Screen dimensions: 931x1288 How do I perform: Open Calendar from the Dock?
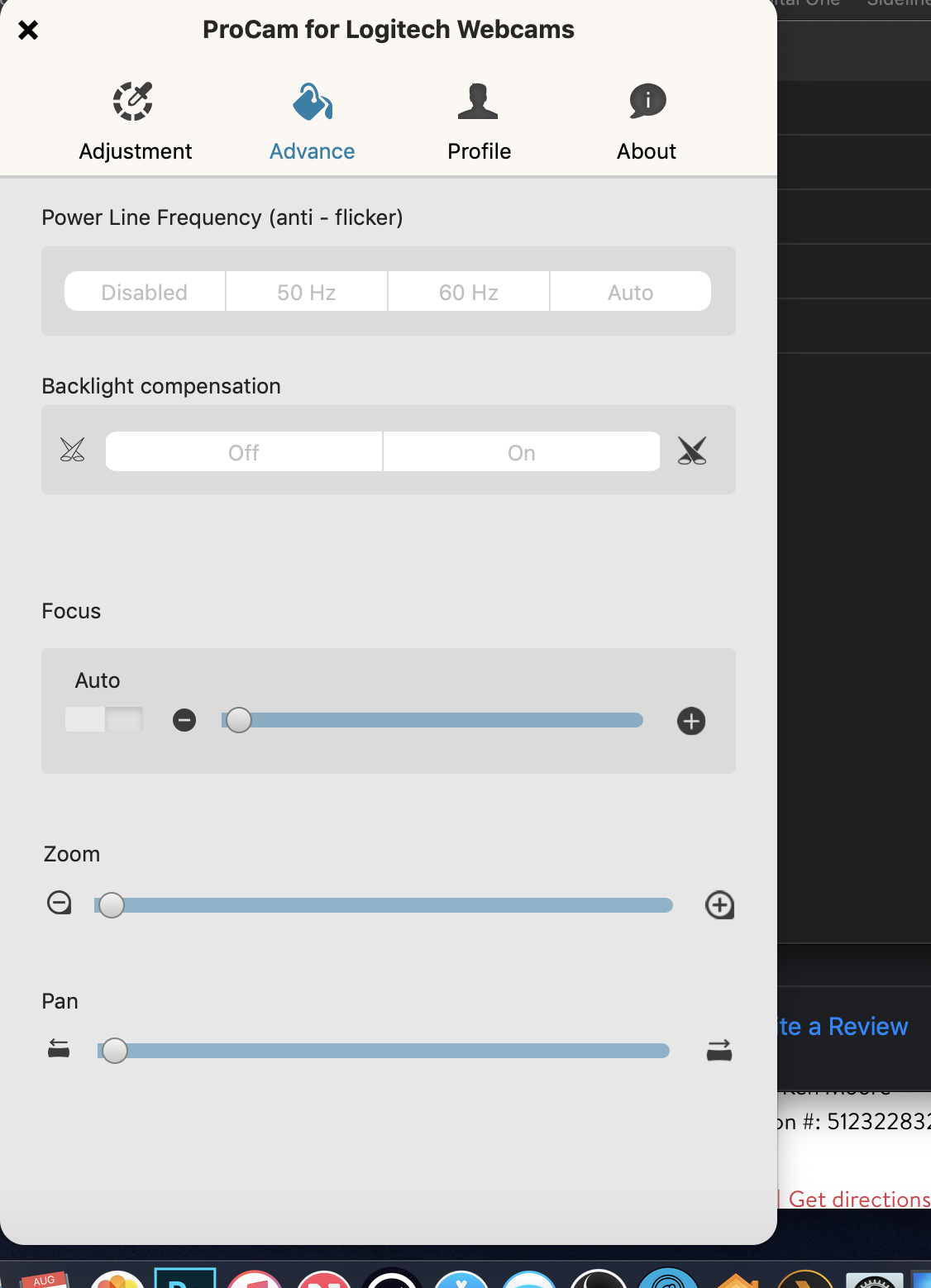44,1278
